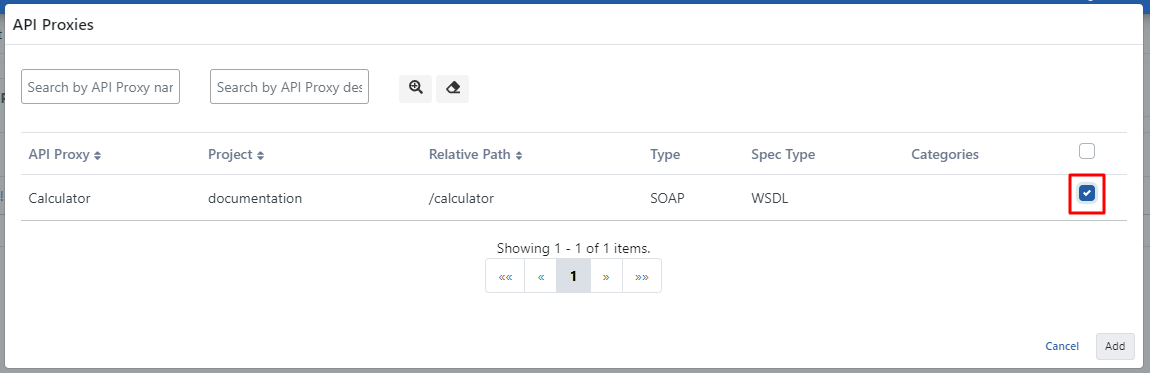Go to next page with single-right arrow
Screen dimensions: 1150x373
pos(607,276)
